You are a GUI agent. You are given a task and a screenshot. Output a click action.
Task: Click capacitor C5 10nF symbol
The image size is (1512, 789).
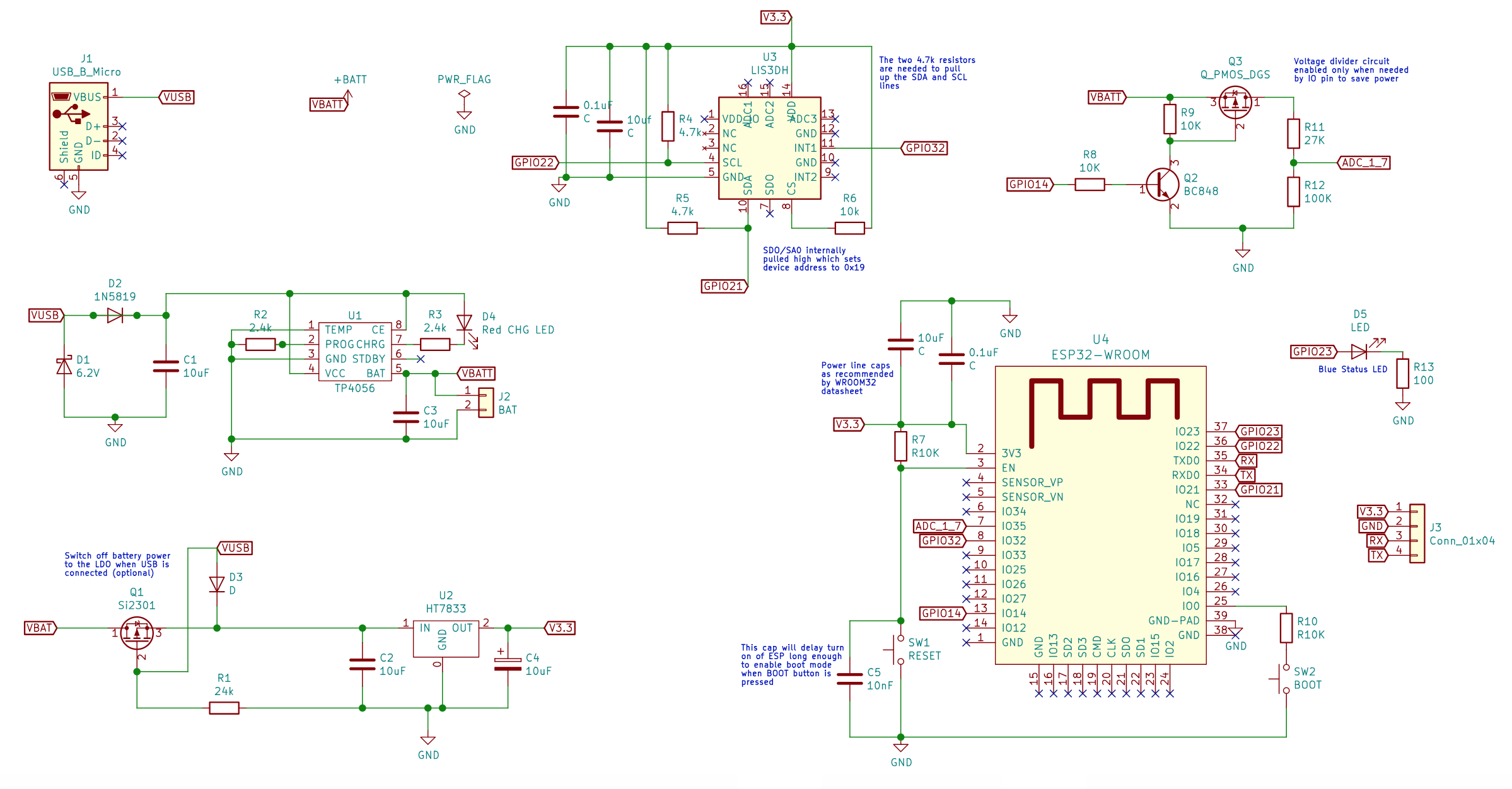pyautogui.click(x=849, y=679)
